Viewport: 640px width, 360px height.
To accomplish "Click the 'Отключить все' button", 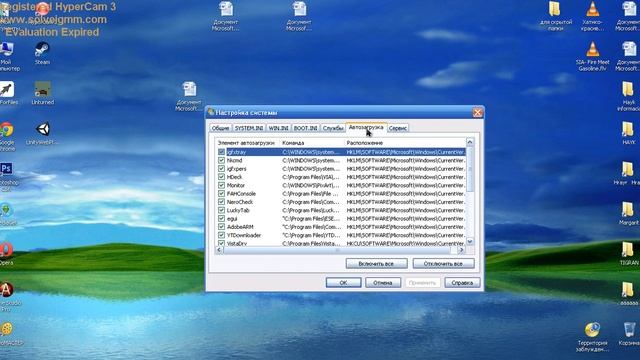I will click(x=443, y=264).
